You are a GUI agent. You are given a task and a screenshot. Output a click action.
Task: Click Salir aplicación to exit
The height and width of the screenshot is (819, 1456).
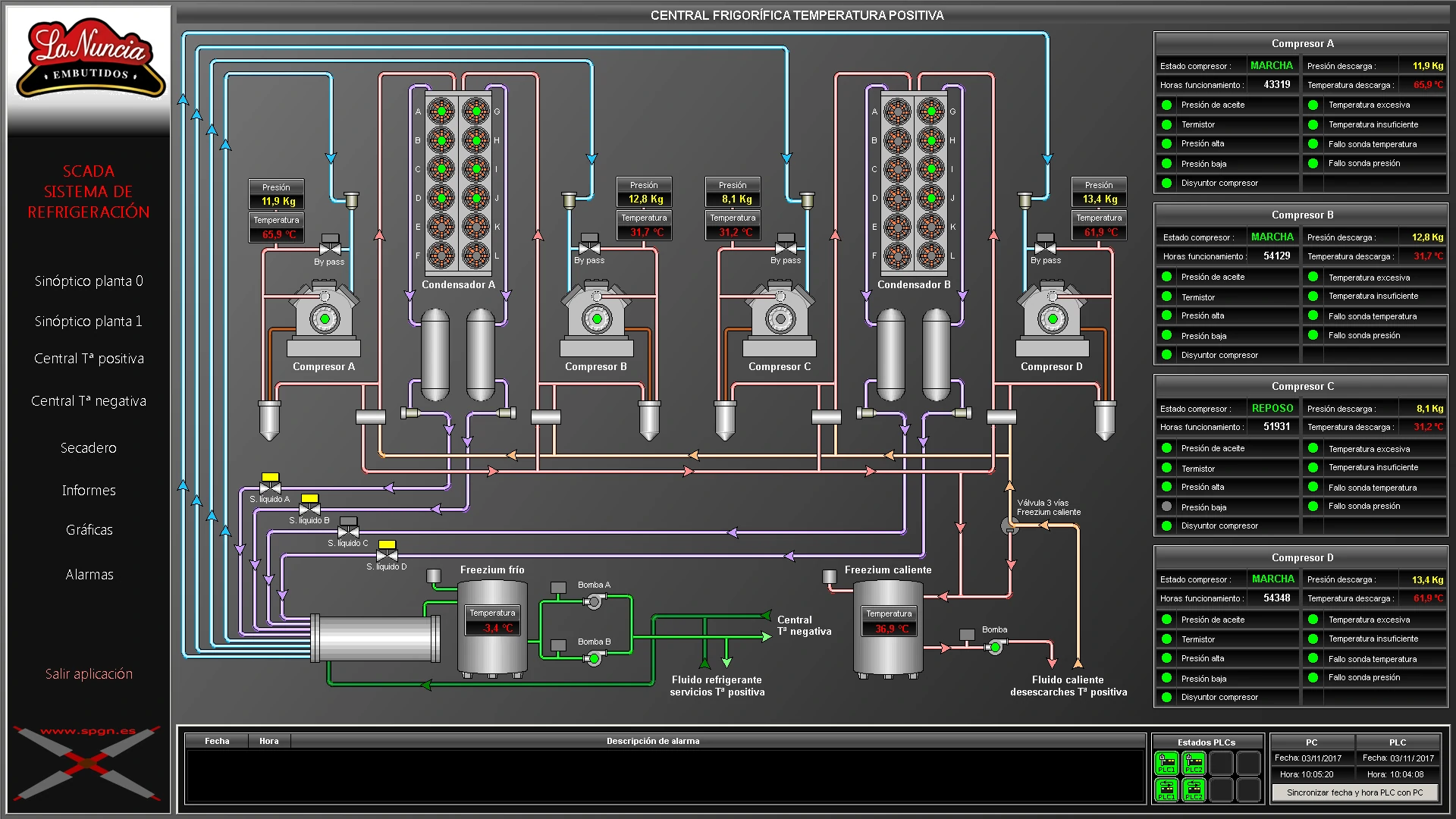tap(89, 673)
